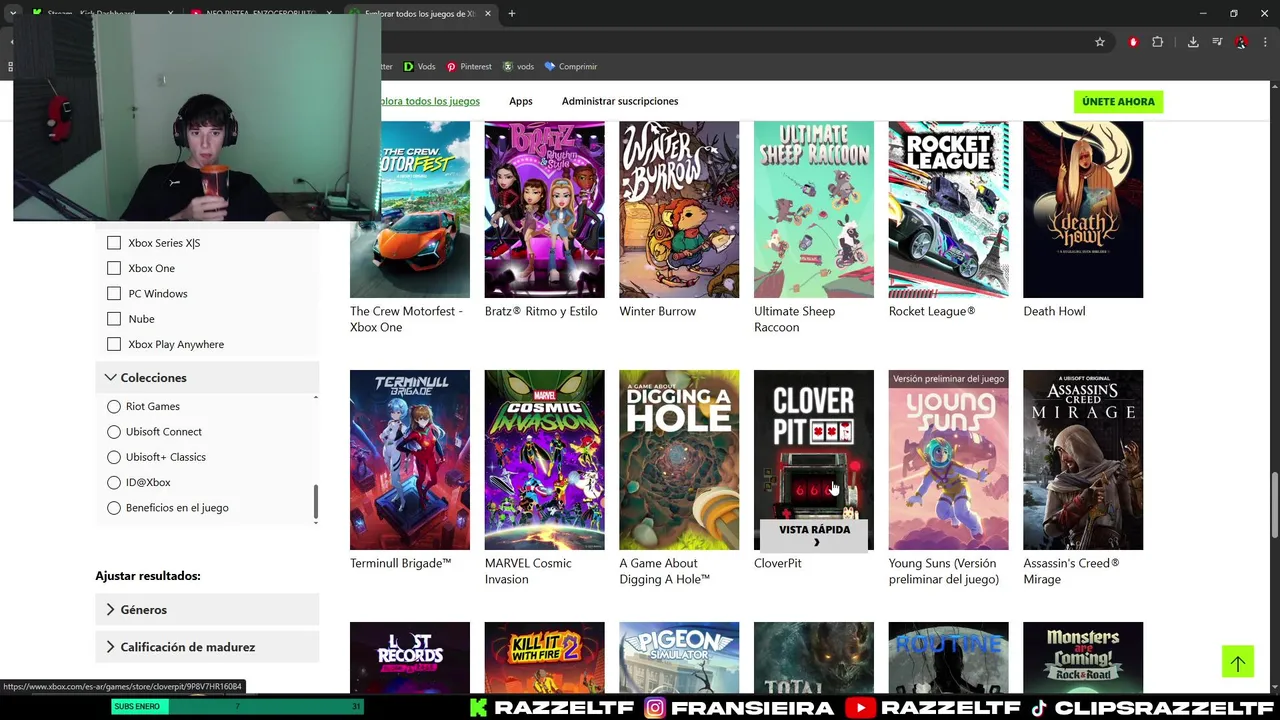
Task: Open the Comprimir bookmark
Action: (571, 66)
